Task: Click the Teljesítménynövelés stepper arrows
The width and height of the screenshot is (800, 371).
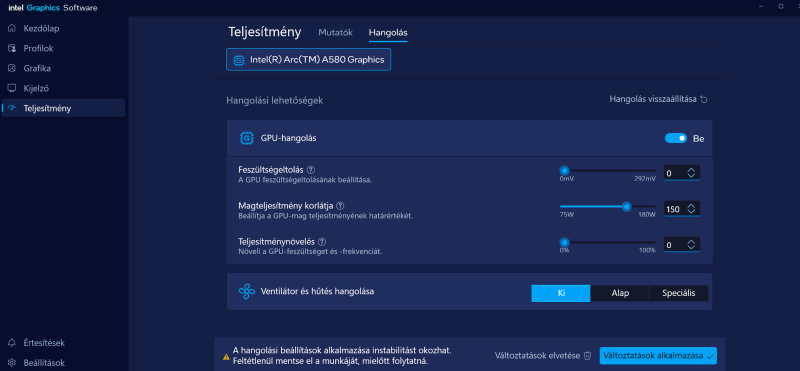Action: click(x=691, y=245)
